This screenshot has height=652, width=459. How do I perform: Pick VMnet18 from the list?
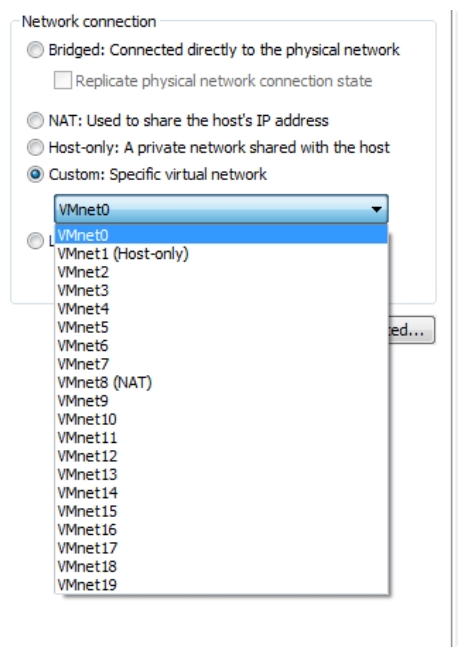[221, 566]
